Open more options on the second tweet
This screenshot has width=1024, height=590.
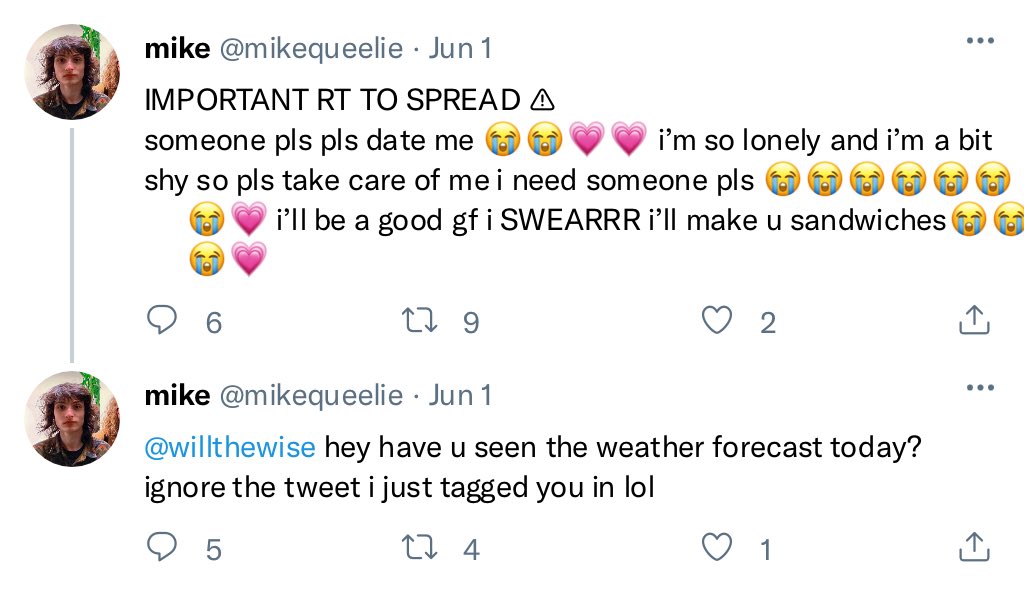[x=980, y=387]
